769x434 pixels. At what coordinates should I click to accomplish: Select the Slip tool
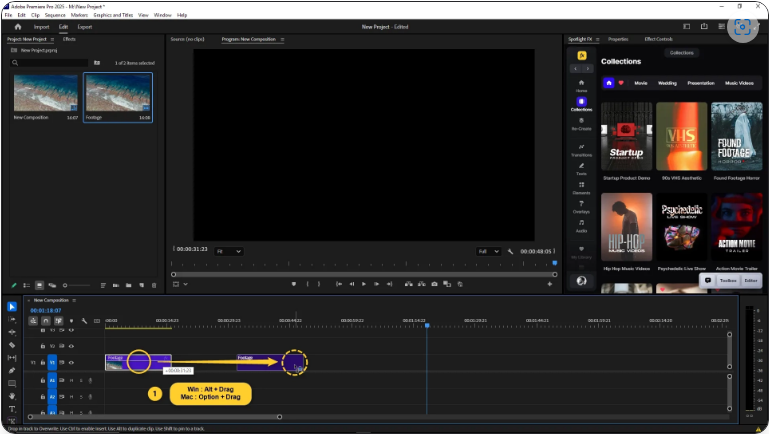[x=12, y=357]
